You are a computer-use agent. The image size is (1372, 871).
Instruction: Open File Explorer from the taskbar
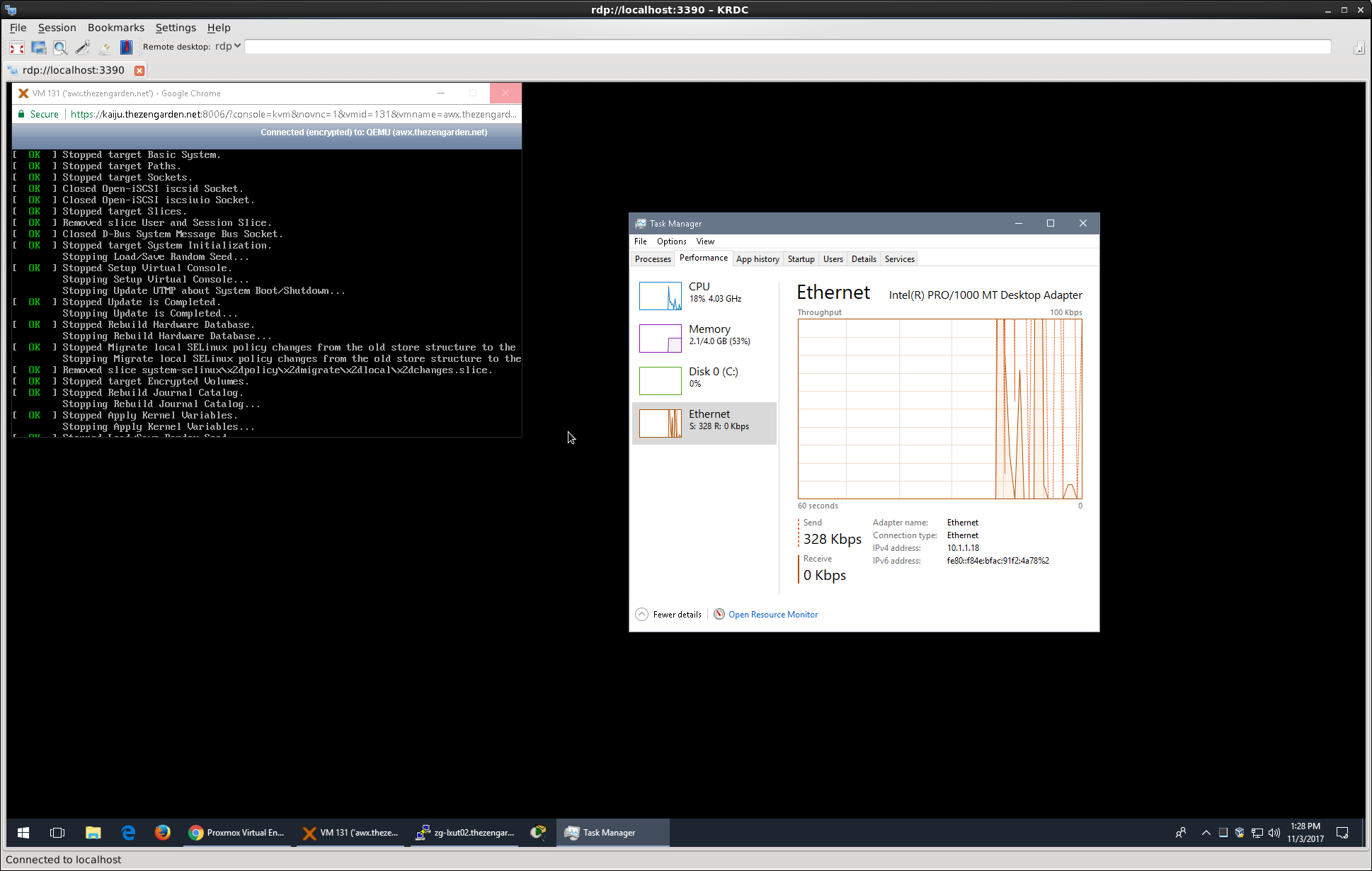[93, 833]
